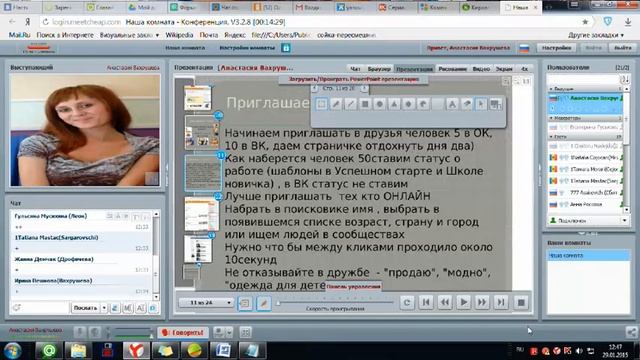
Task: Go to the next slide (fast forward)
Action: [x=482, y=302]
